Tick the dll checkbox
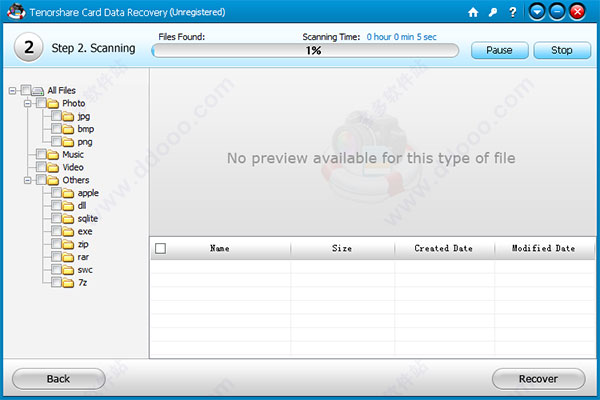 [x=56, y=205]
